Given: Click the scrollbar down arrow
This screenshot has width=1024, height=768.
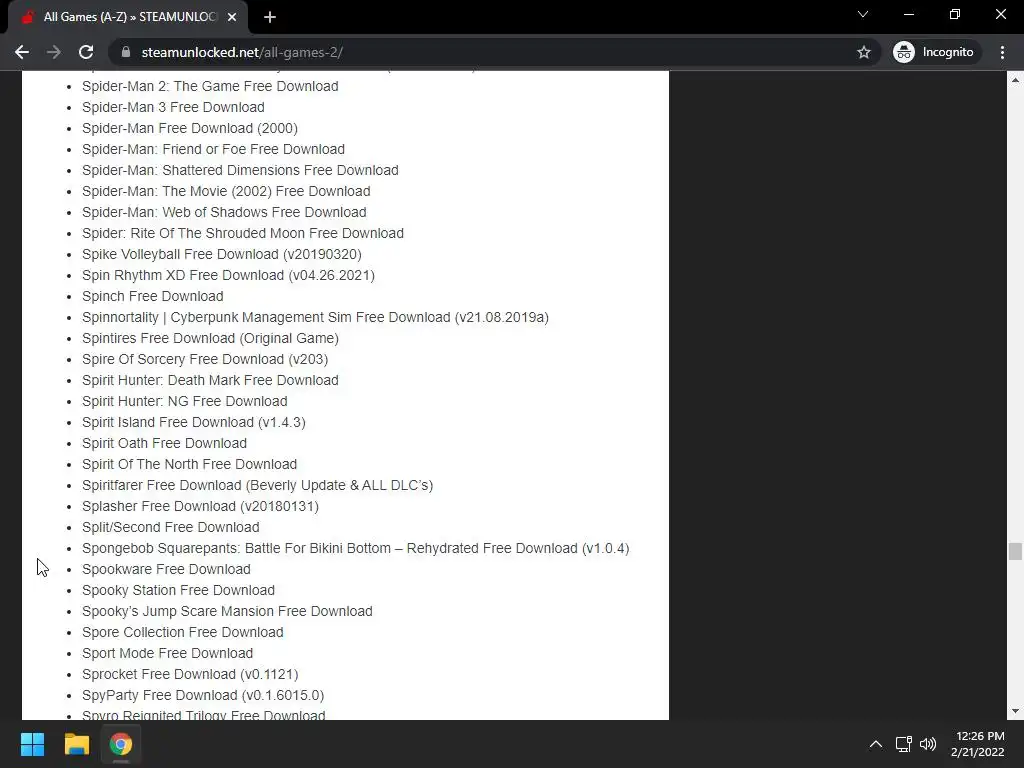Looking at the screenshot, I should pos(1015,711).
